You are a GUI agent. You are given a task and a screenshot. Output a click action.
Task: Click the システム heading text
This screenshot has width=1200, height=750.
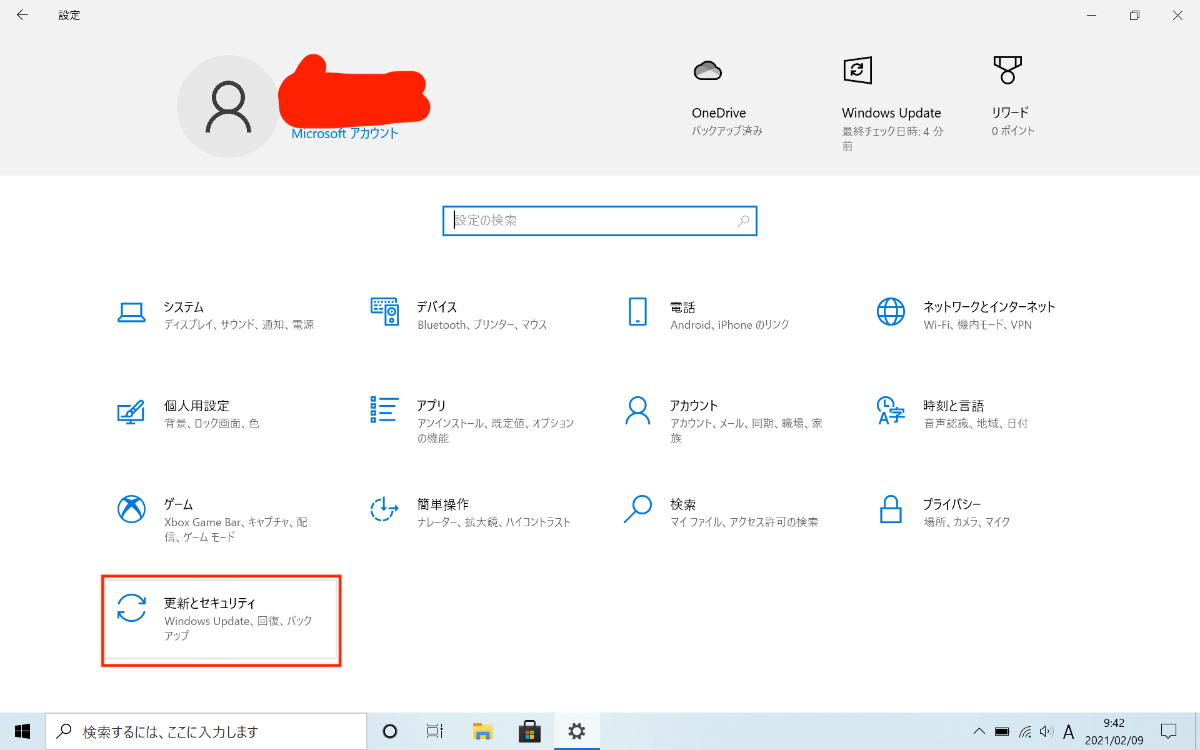(x=184, y=307)
